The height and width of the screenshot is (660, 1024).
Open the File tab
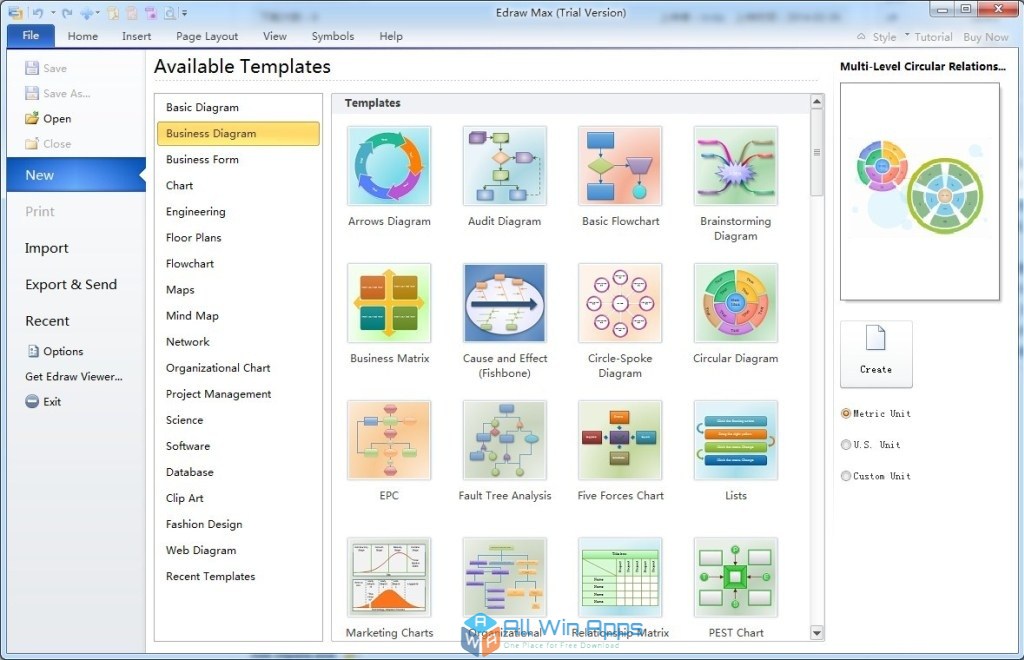[x=31, y=35]
